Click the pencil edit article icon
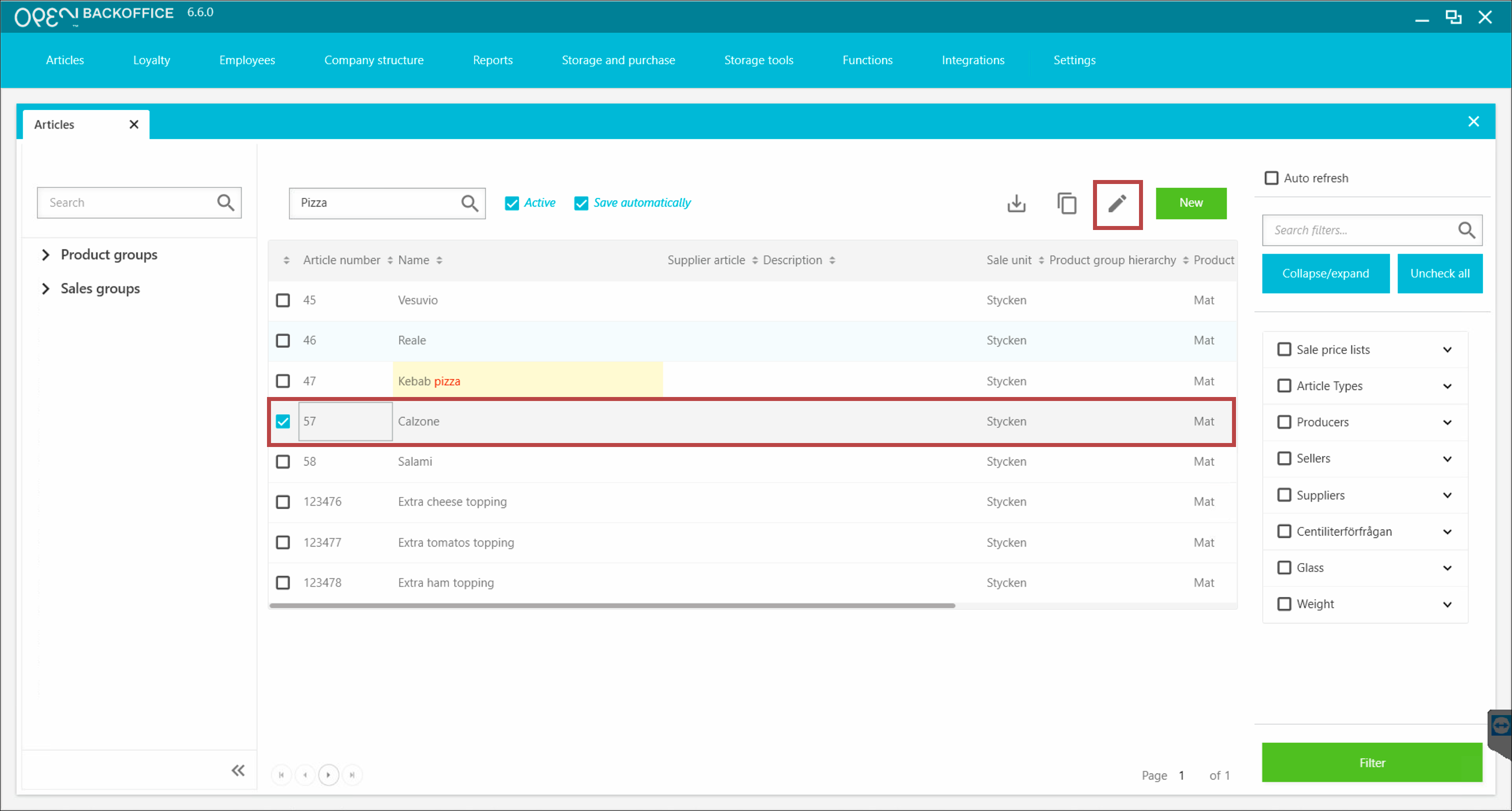1512x811 pixels. [x=1117, y=203]
